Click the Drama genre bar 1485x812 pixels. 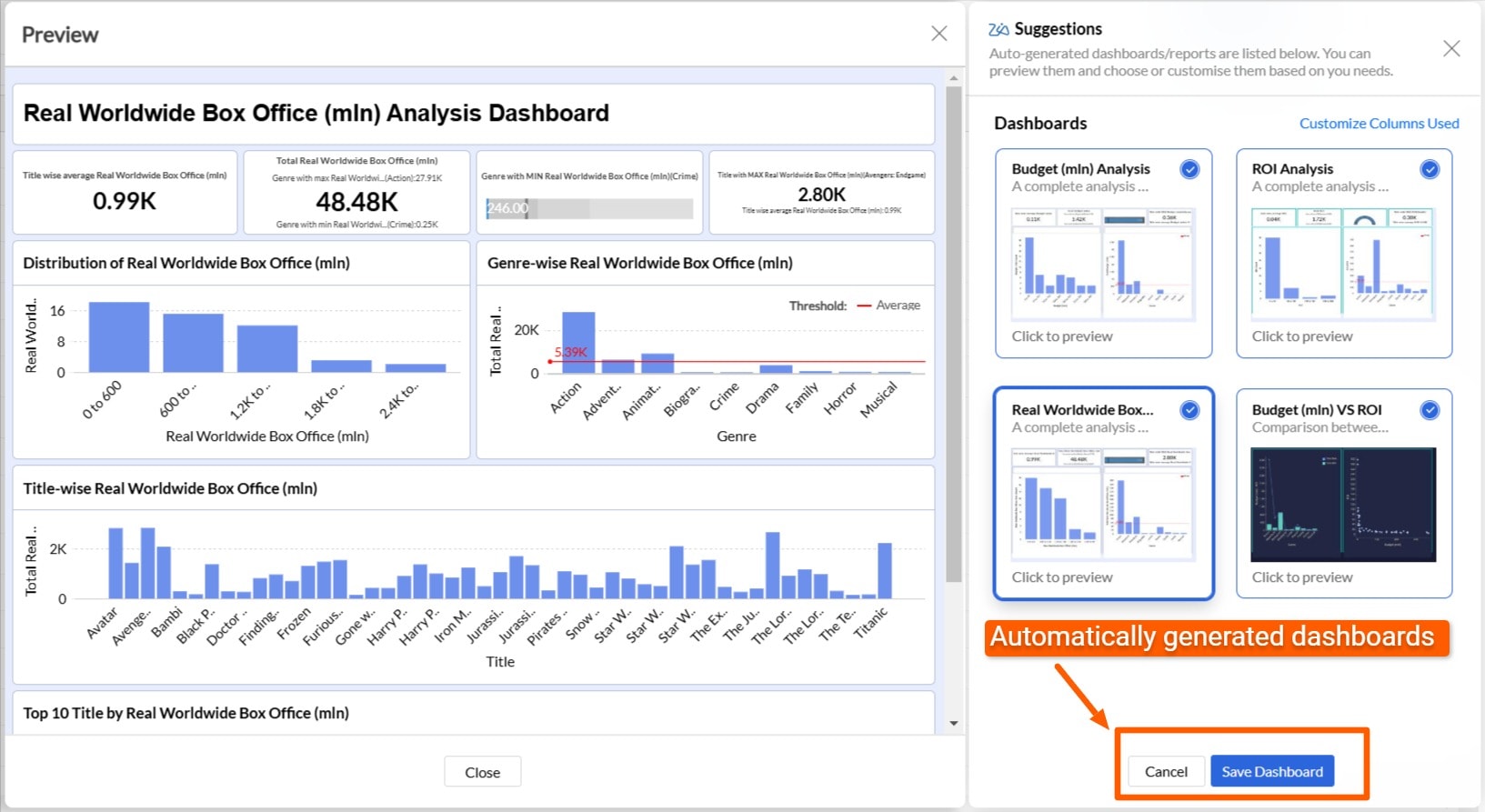[776, 369]
